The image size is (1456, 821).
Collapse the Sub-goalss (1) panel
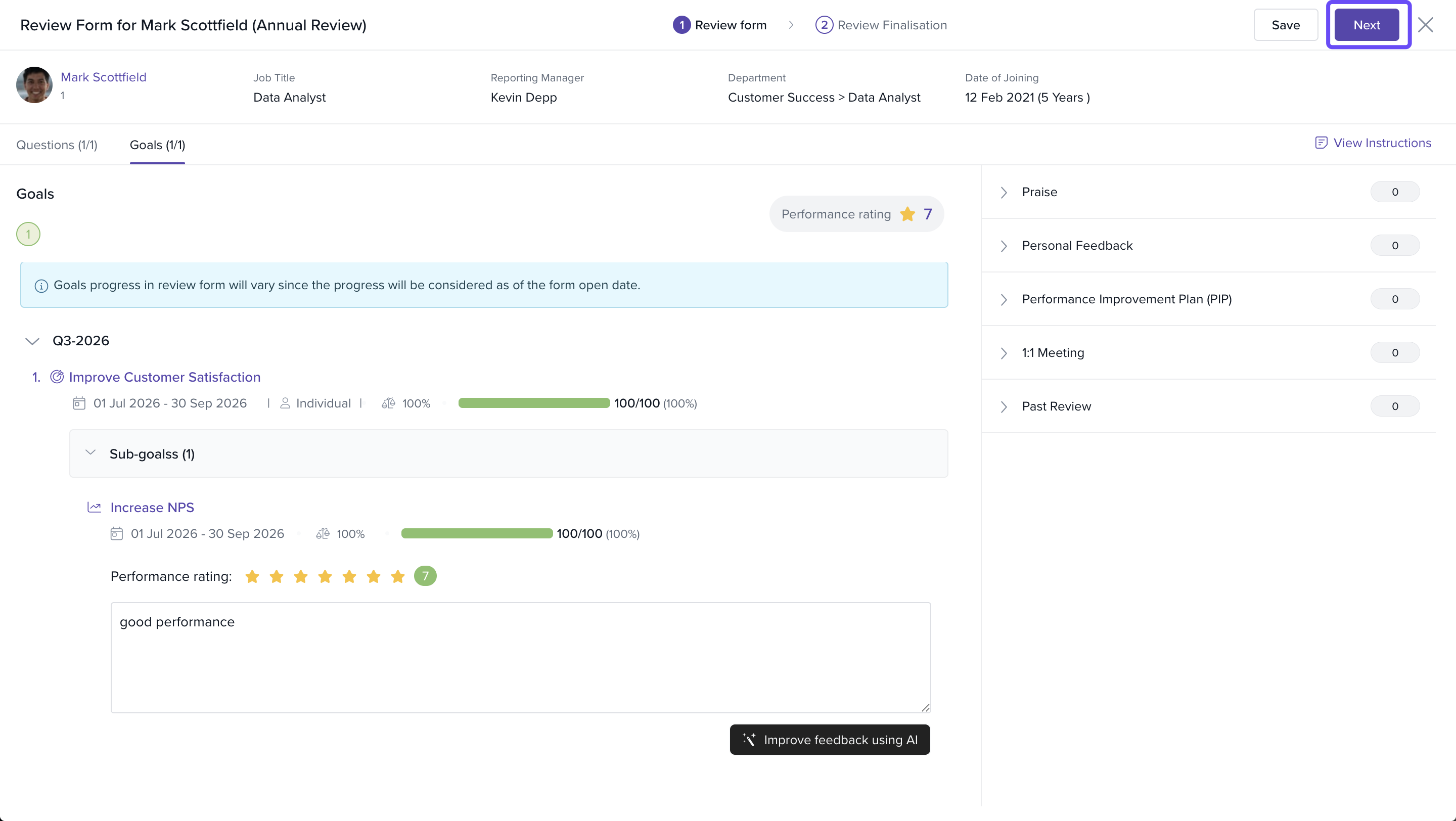[x=90, y=452]
